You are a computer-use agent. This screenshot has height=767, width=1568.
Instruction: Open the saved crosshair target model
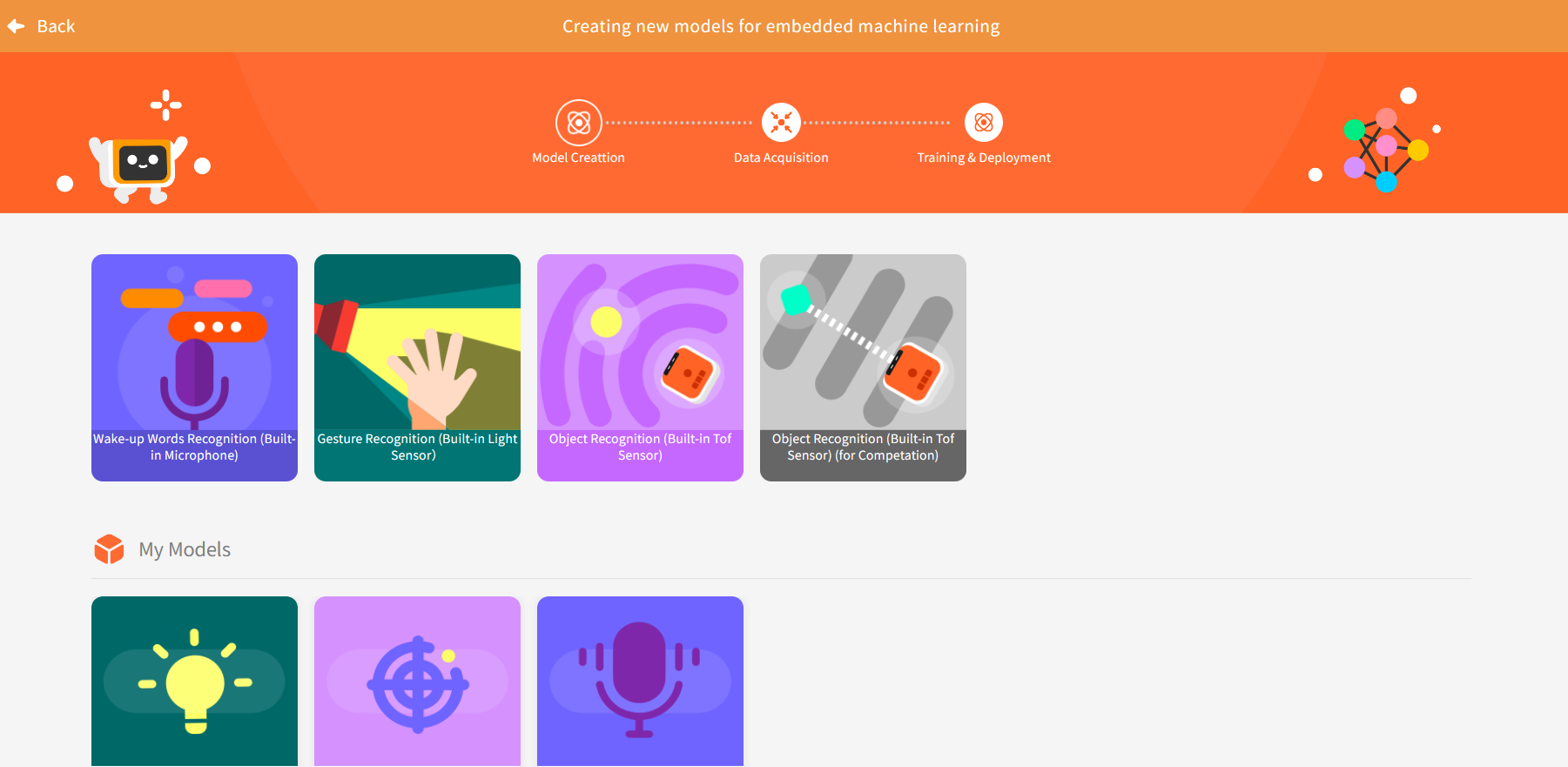click(x=417, y=681)
